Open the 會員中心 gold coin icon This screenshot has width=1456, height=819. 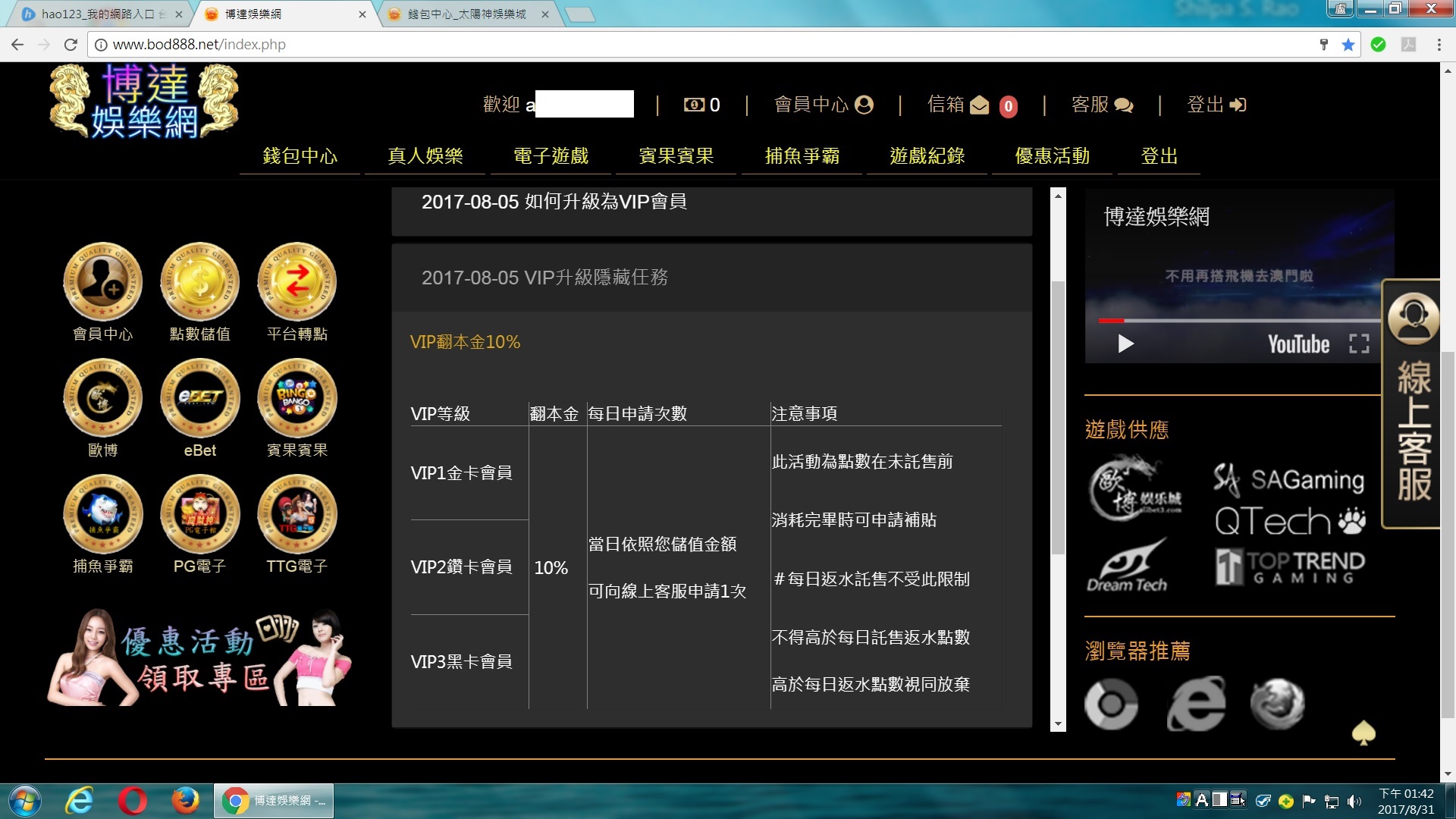click(102, 281)
